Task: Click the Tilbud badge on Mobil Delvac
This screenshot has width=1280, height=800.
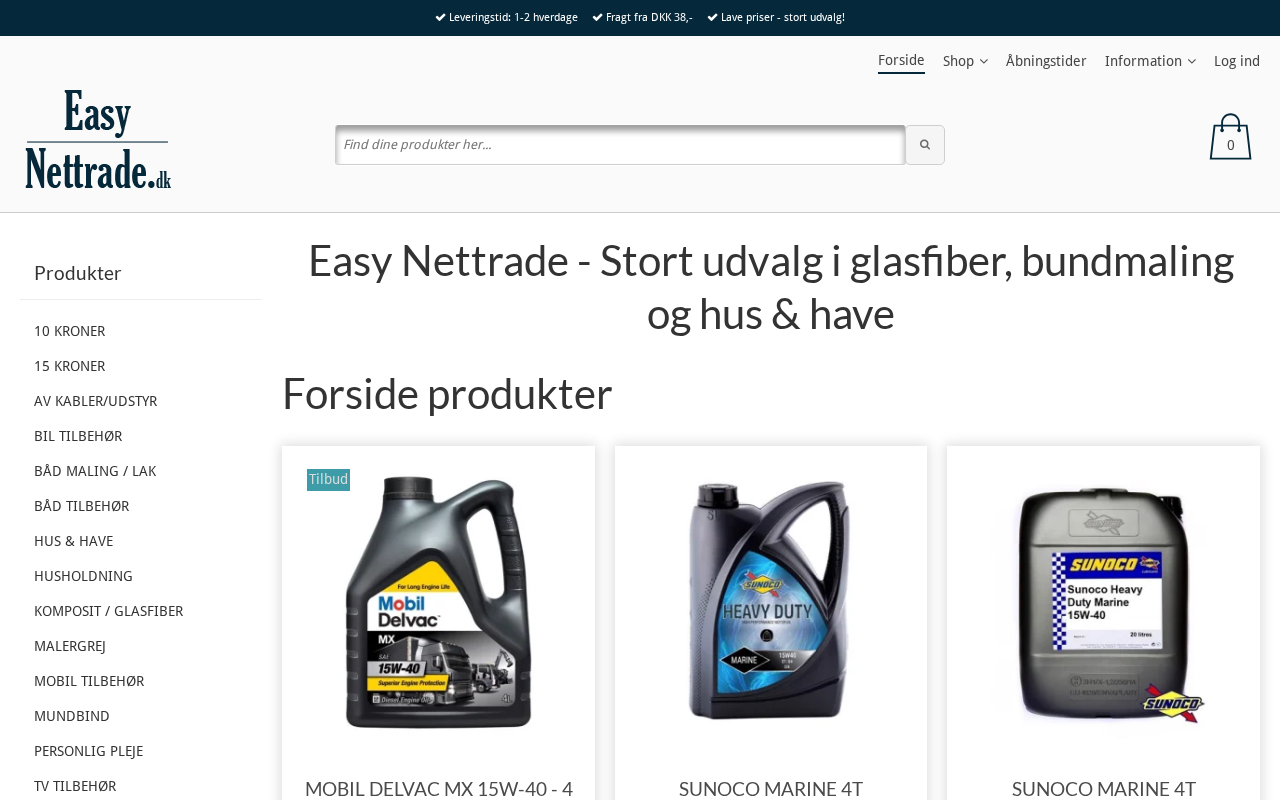Action: (328, 480)
